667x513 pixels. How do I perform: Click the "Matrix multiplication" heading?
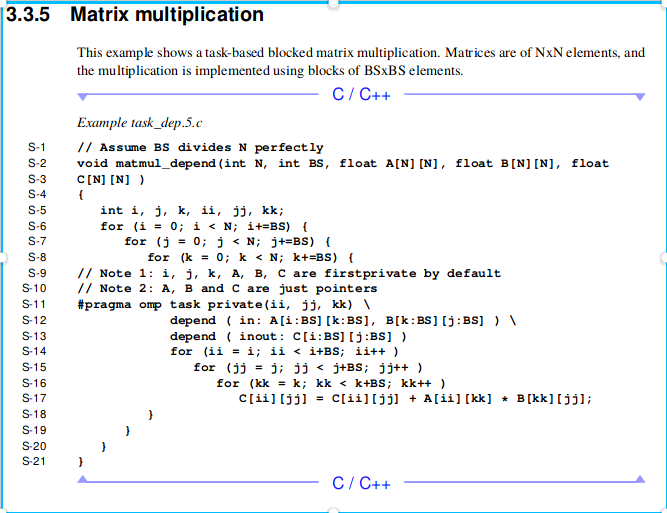click(167, 15)
